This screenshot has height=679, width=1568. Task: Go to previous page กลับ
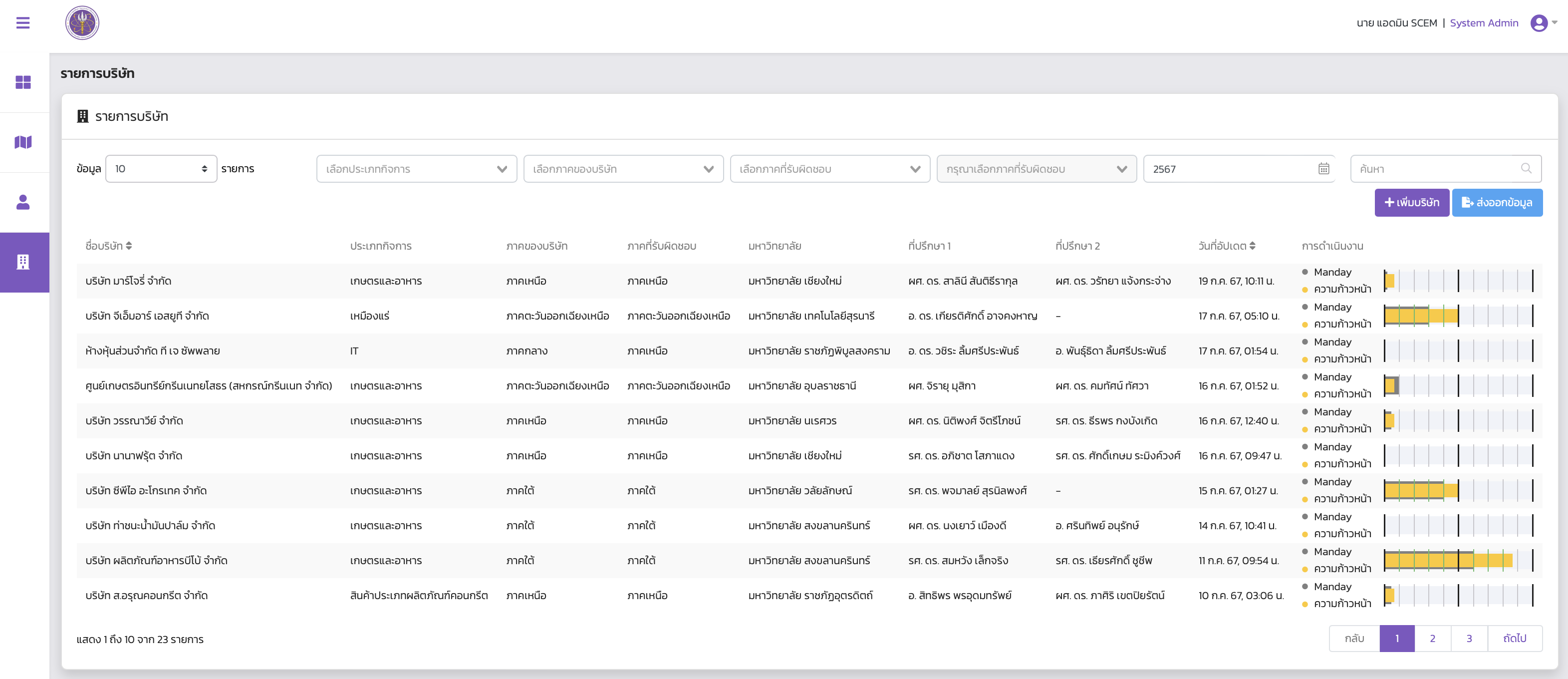click(1354, 638)
